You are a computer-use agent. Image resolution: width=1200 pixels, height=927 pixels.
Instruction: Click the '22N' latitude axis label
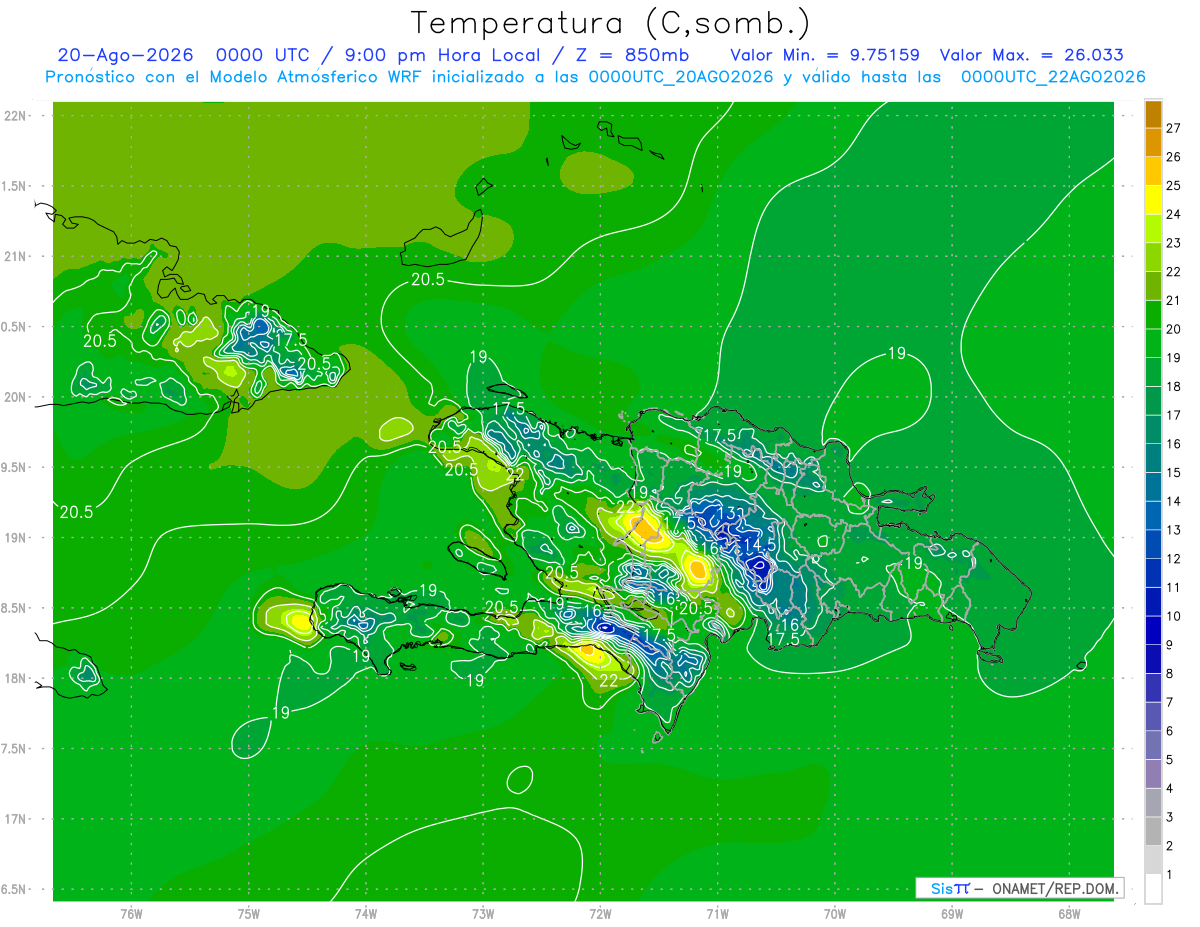[14, 115]
